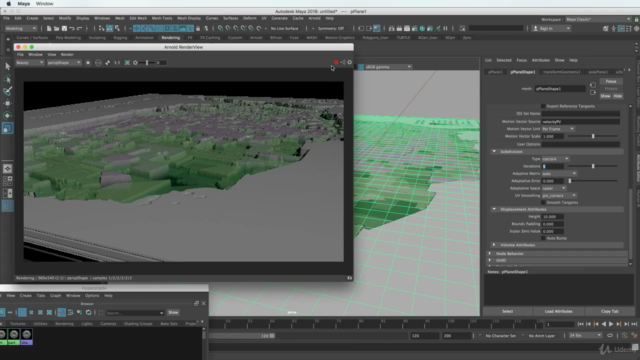Click the play forward button
This screenshot has height=360, width=640.
(x=611, y=324)
